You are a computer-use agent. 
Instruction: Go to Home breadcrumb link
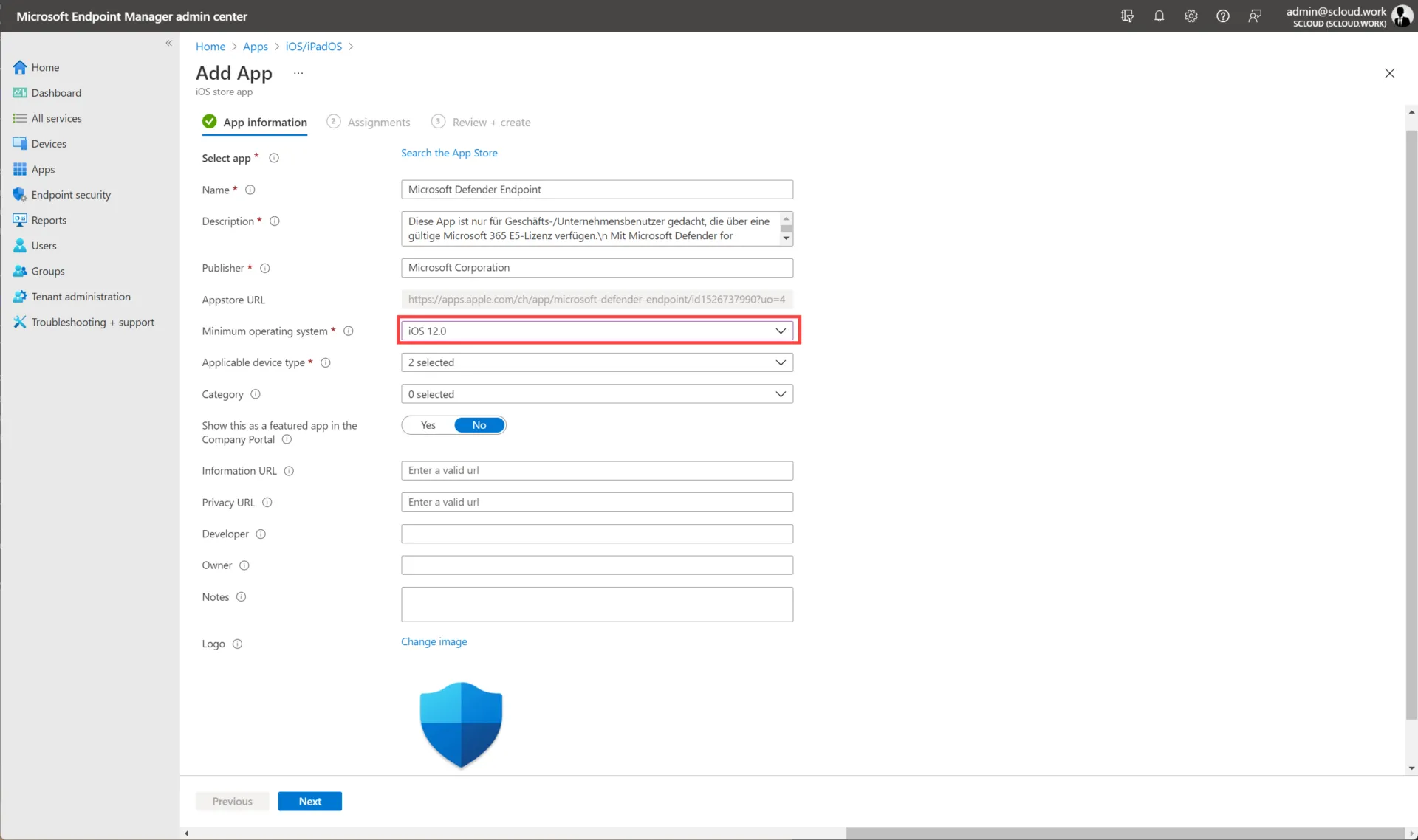pos(210,47)
